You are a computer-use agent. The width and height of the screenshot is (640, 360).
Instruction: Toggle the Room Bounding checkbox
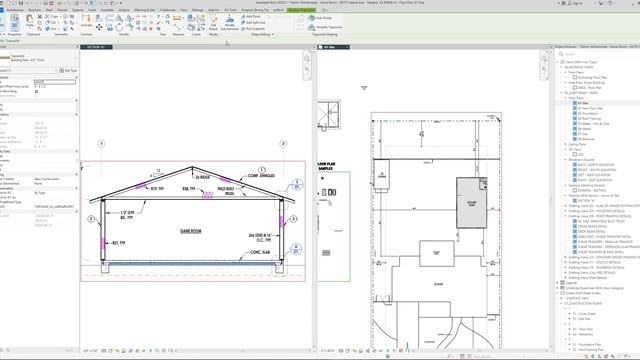(x=37, y=91)
